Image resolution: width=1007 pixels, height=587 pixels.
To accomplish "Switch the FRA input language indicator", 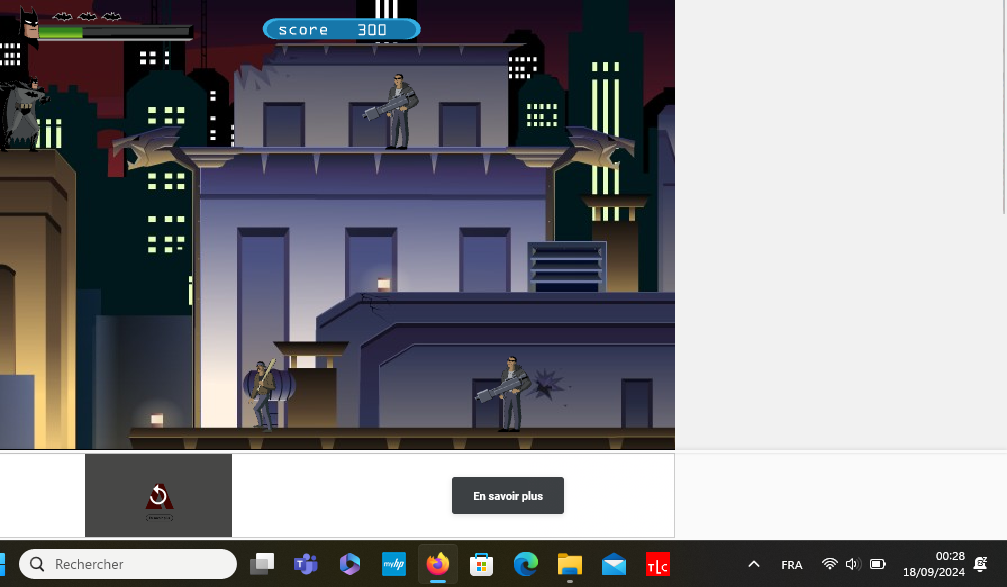I will coord(791,564).
